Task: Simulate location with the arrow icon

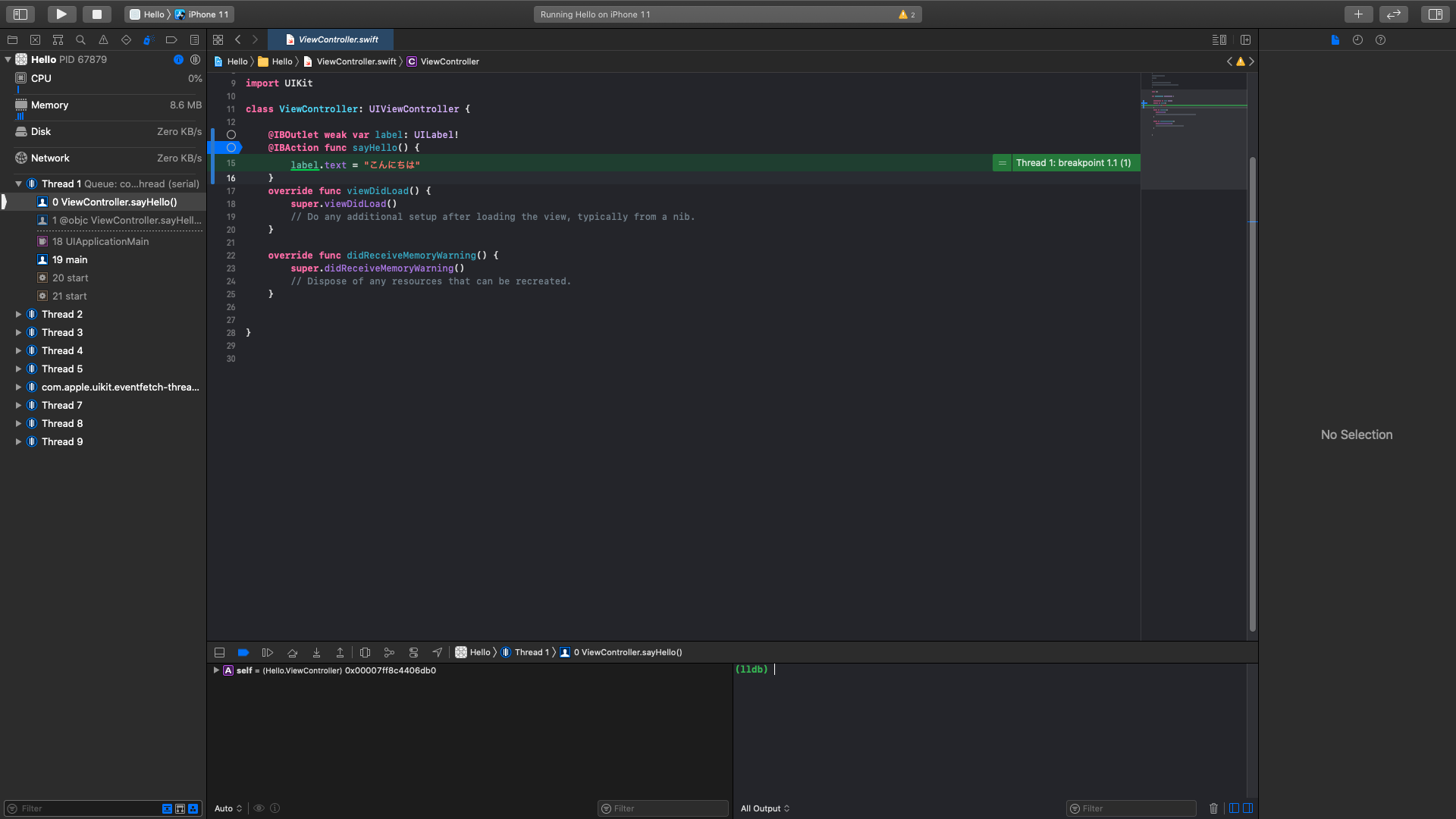Action: pyautogui.click(x=437, y=652)
